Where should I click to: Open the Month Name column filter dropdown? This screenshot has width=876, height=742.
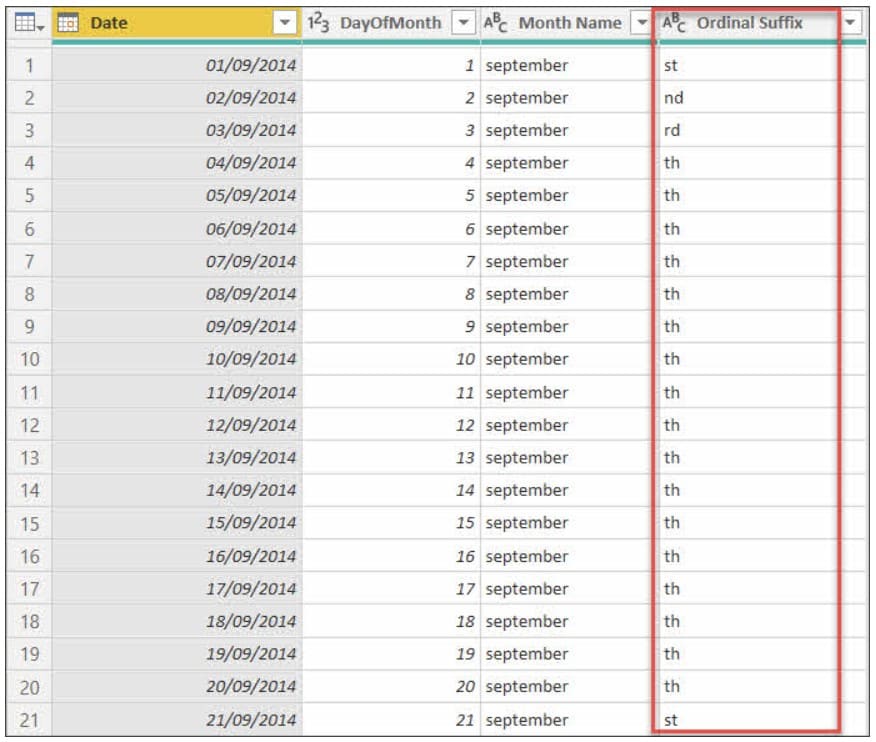click(x=641, y=23)
